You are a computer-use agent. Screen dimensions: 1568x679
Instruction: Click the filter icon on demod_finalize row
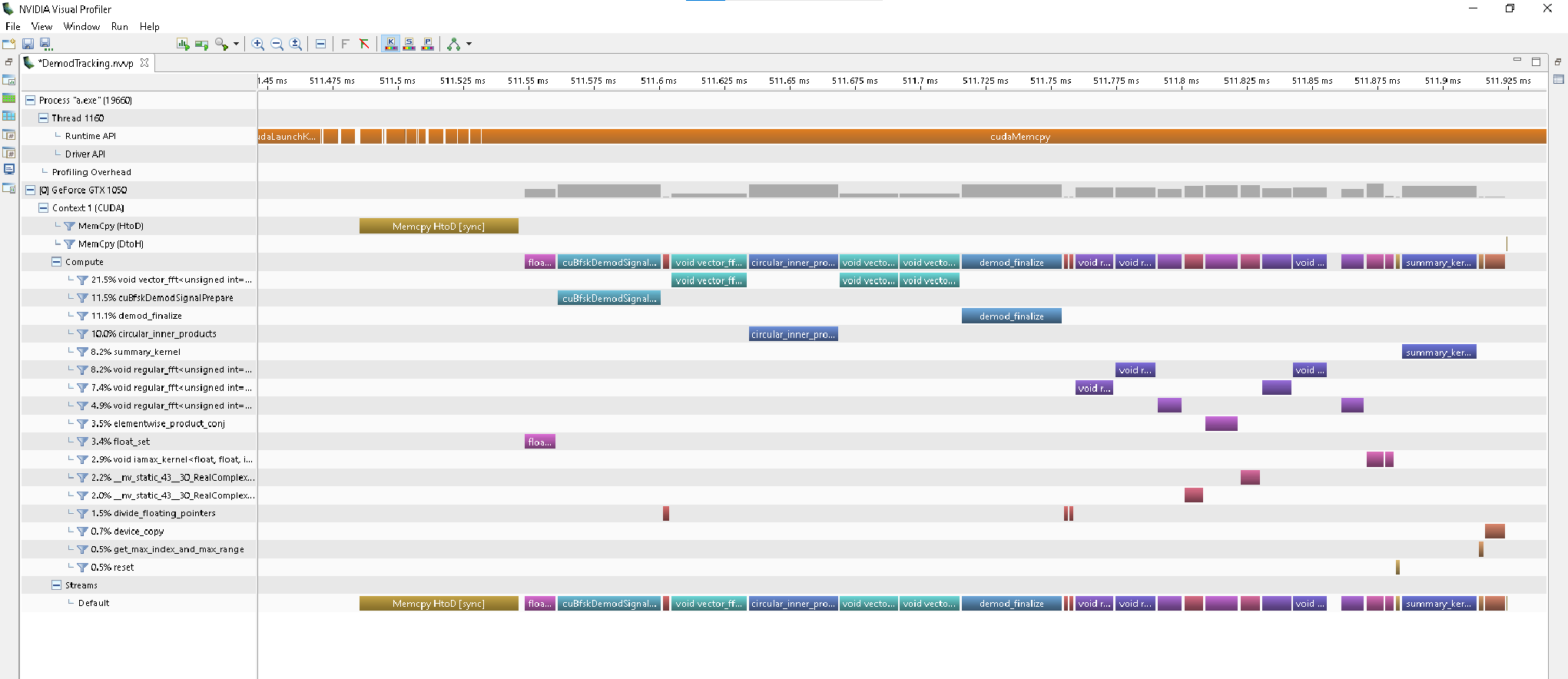point(82,316)
